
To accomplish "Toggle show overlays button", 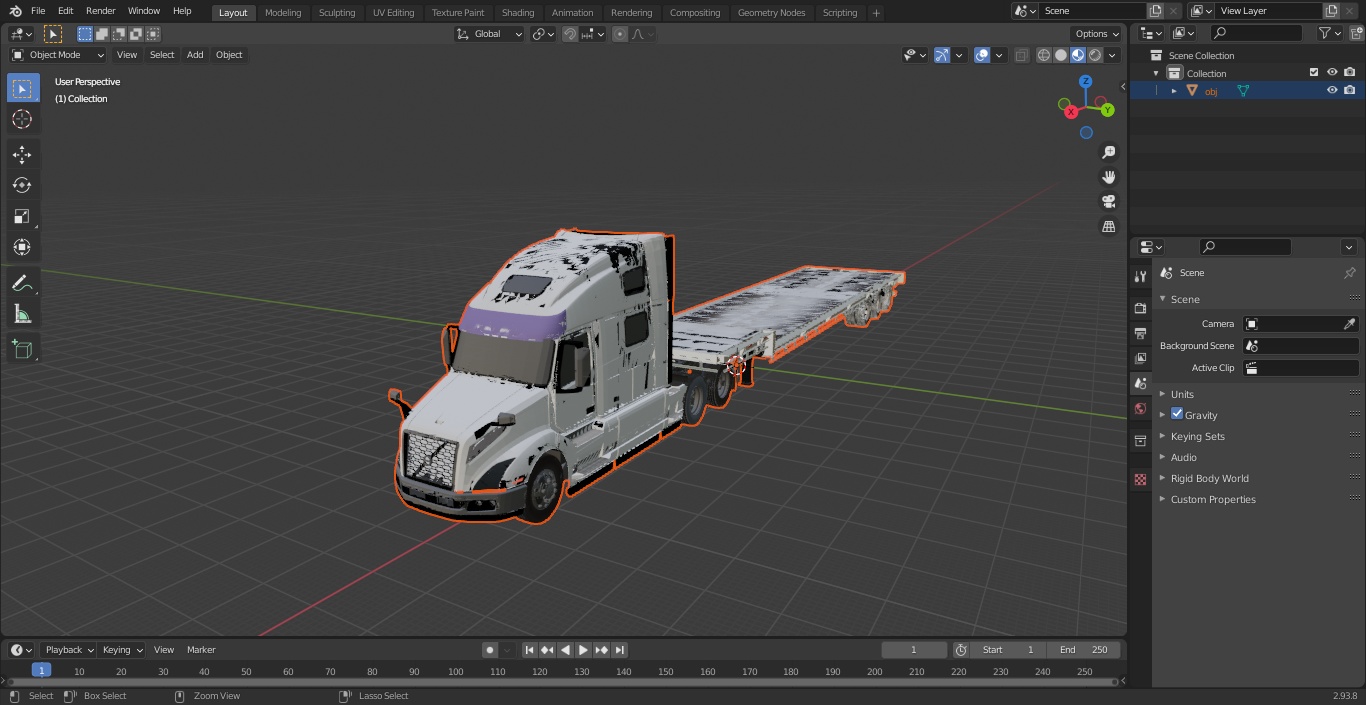I will point(982,55).
